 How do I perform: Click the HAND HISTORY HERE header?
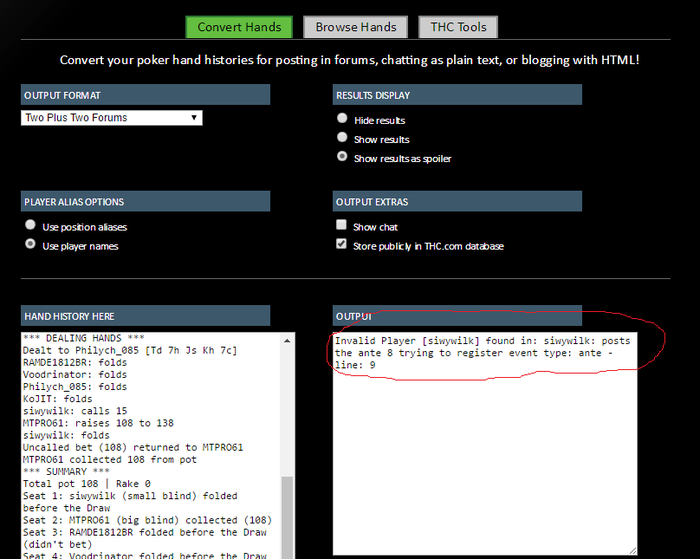pyautogui.click(x=146, y=316)
